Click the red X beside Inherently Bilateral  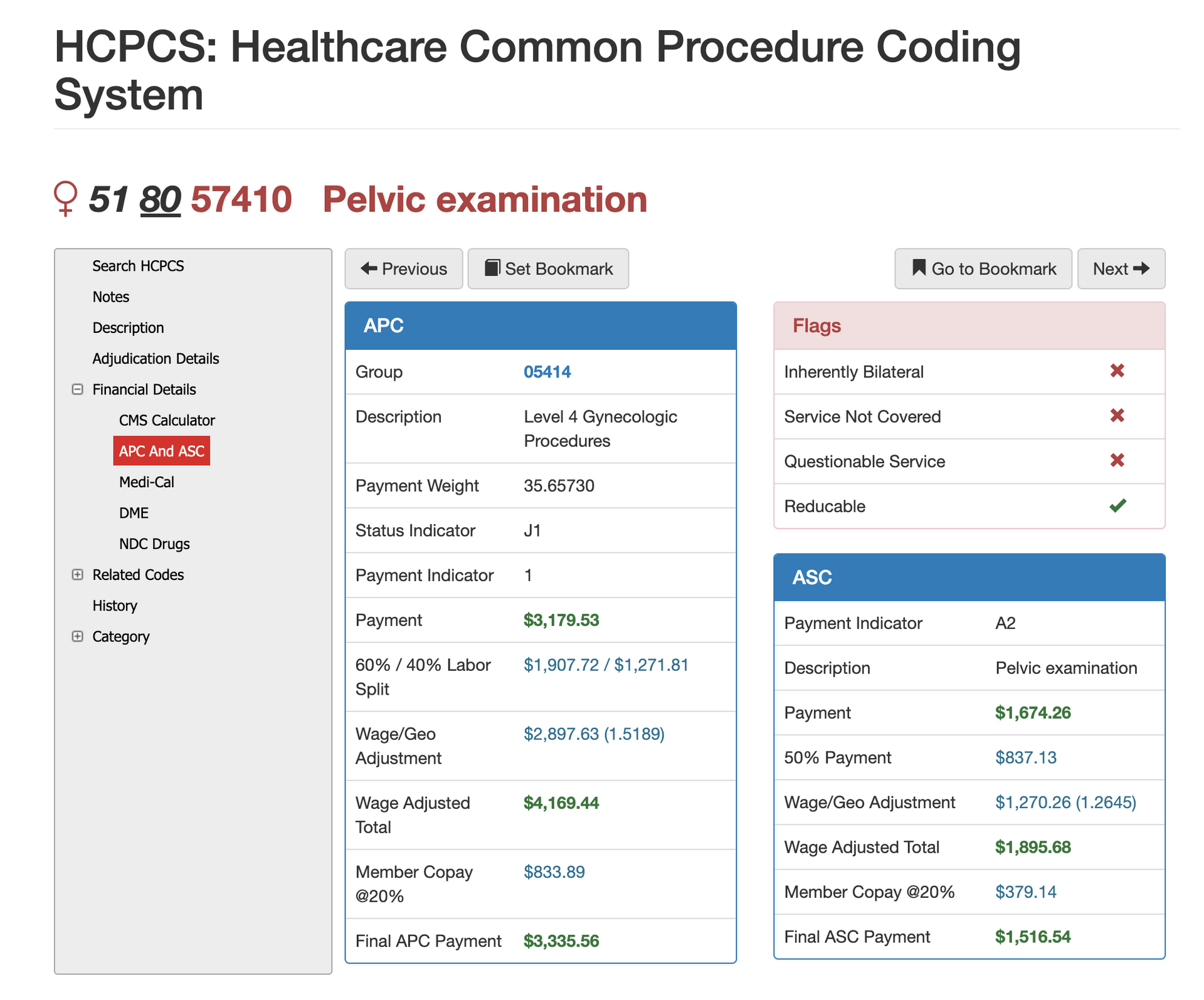pyautogui.click(x=1117, y=371)
